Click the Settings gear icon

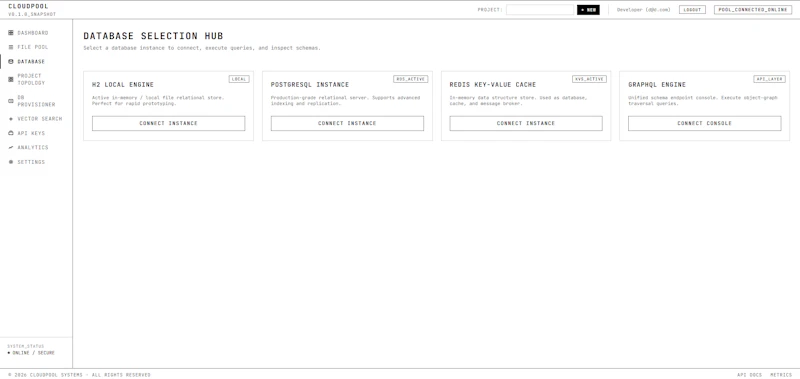[11, 162]
